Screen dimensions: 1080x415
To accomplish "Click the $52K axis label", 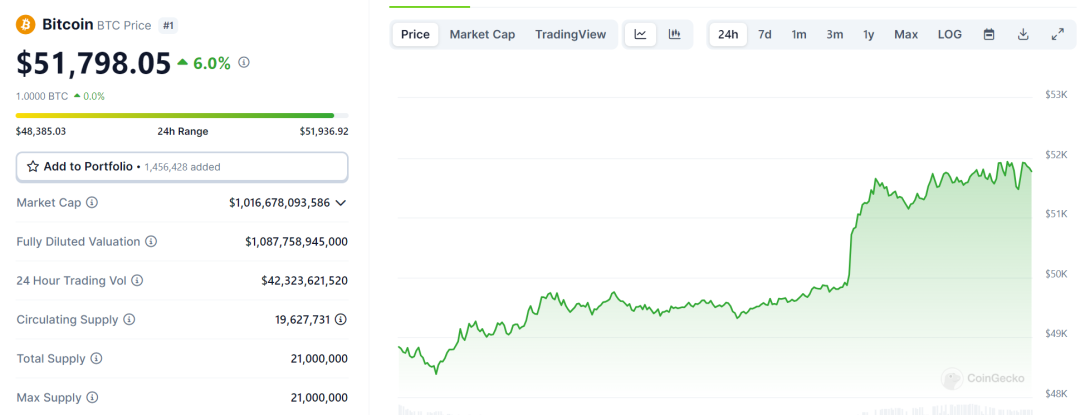I will point(1056,154).
